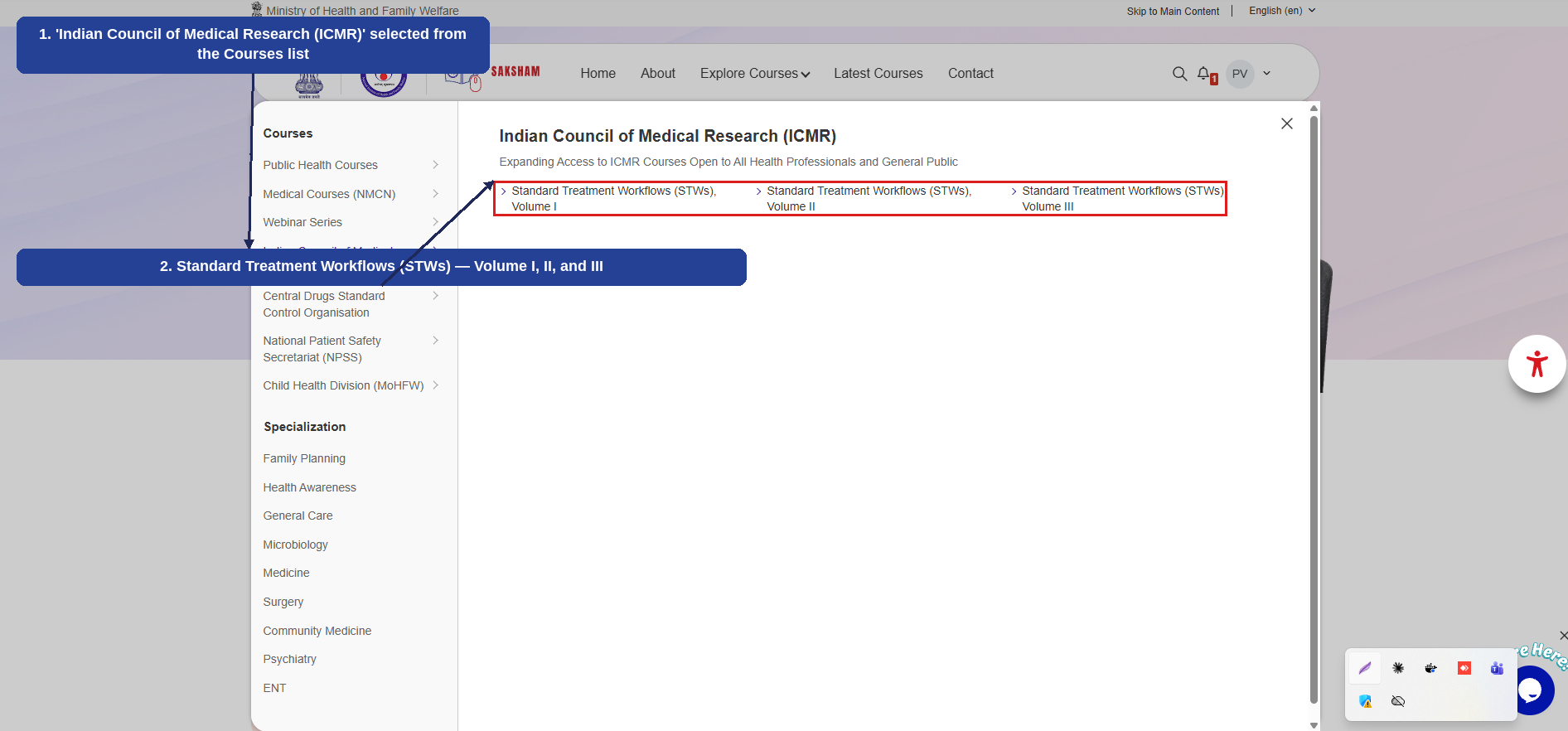This screenshot has height=731, width=1568.
Task: Click the black starburst tray icon
Action: pos(1398,668)
